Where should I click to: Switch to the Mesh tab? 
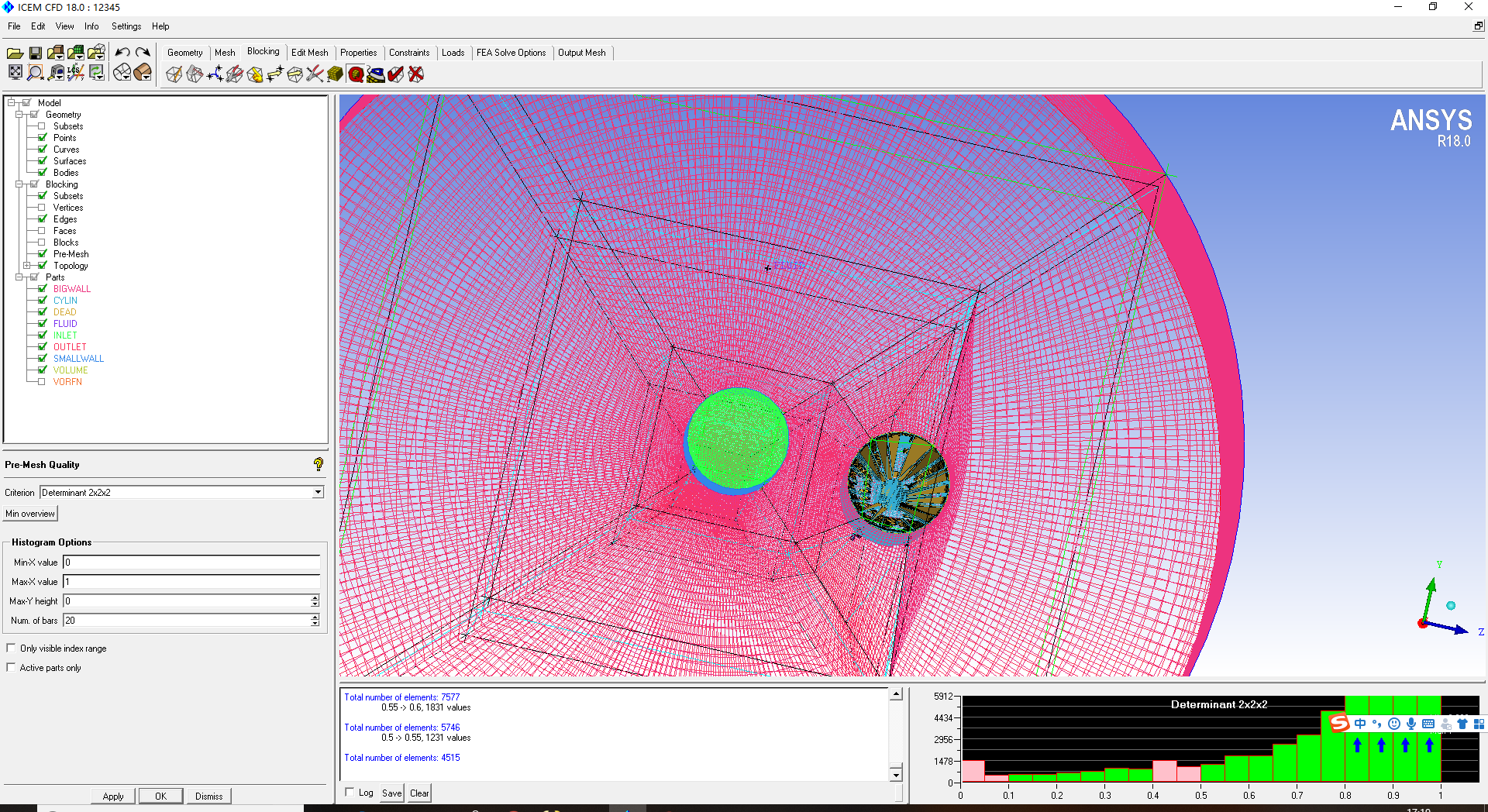pyautogui.click(x=225, y=53)
